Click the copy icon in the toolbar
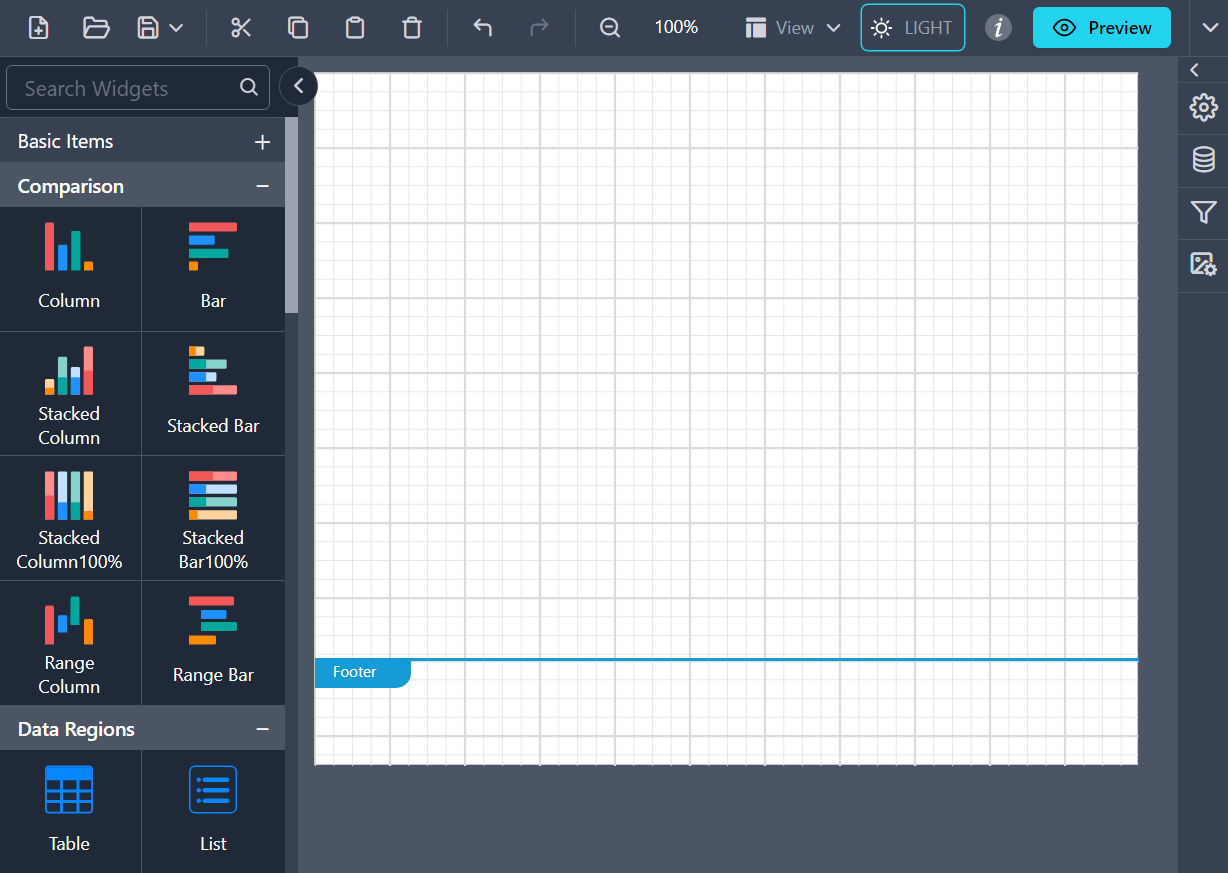The height and width of the screenshot is (873, 1228). pyautogui.click(x=298, y=28)
